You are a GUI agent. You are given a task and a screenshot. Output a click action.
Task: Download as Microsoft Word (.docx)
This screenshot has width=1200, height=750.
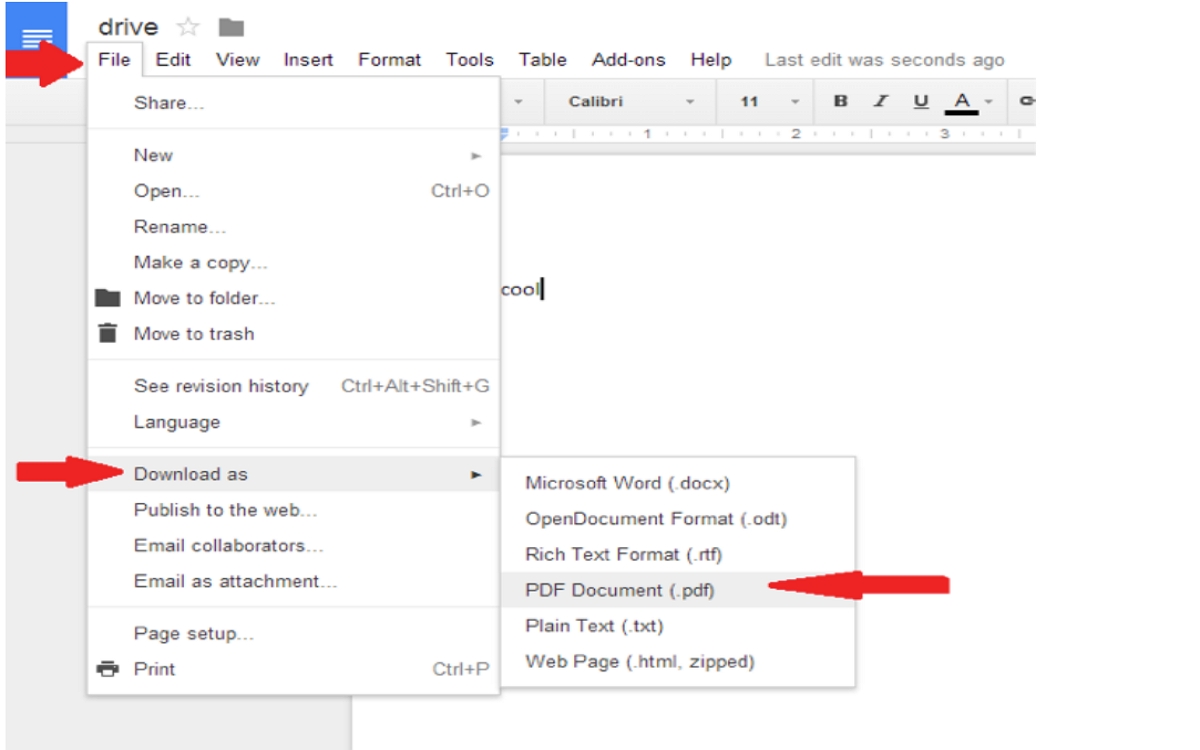[677, 483]
